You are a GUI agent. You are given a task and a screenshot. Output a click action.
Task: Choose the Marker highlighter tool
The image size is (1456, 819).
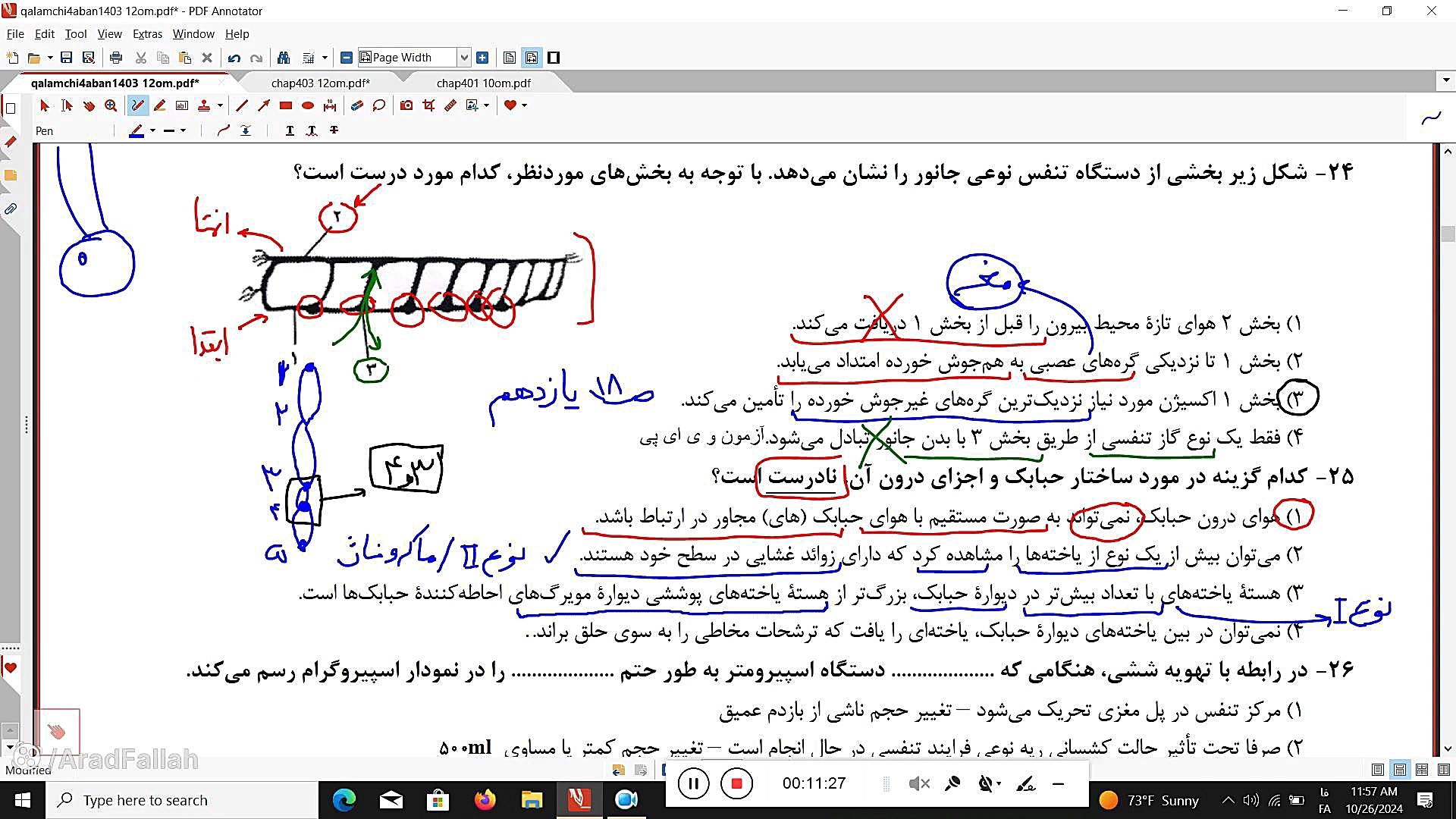point(160,105)
